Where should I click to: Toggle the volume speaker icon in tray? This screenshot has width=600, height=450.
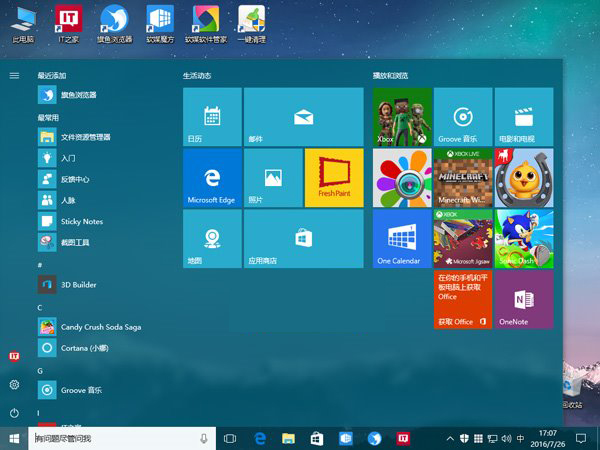point(504,438)
